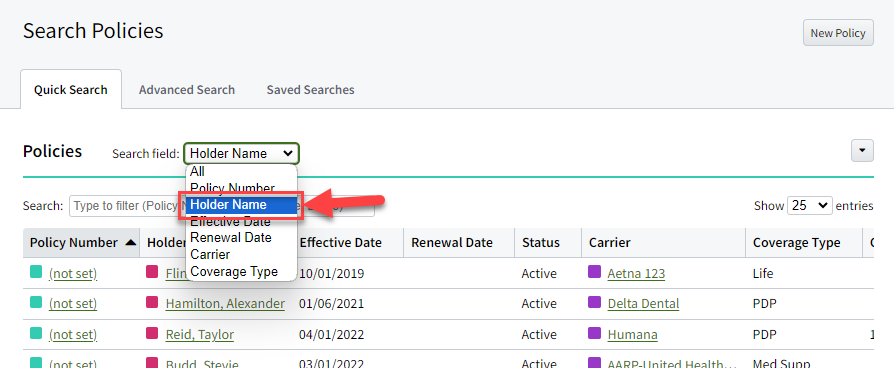This screenshot has height=368, width=894.
Task: Click purple carrier icon beside Humana
Action: [594, 333]
